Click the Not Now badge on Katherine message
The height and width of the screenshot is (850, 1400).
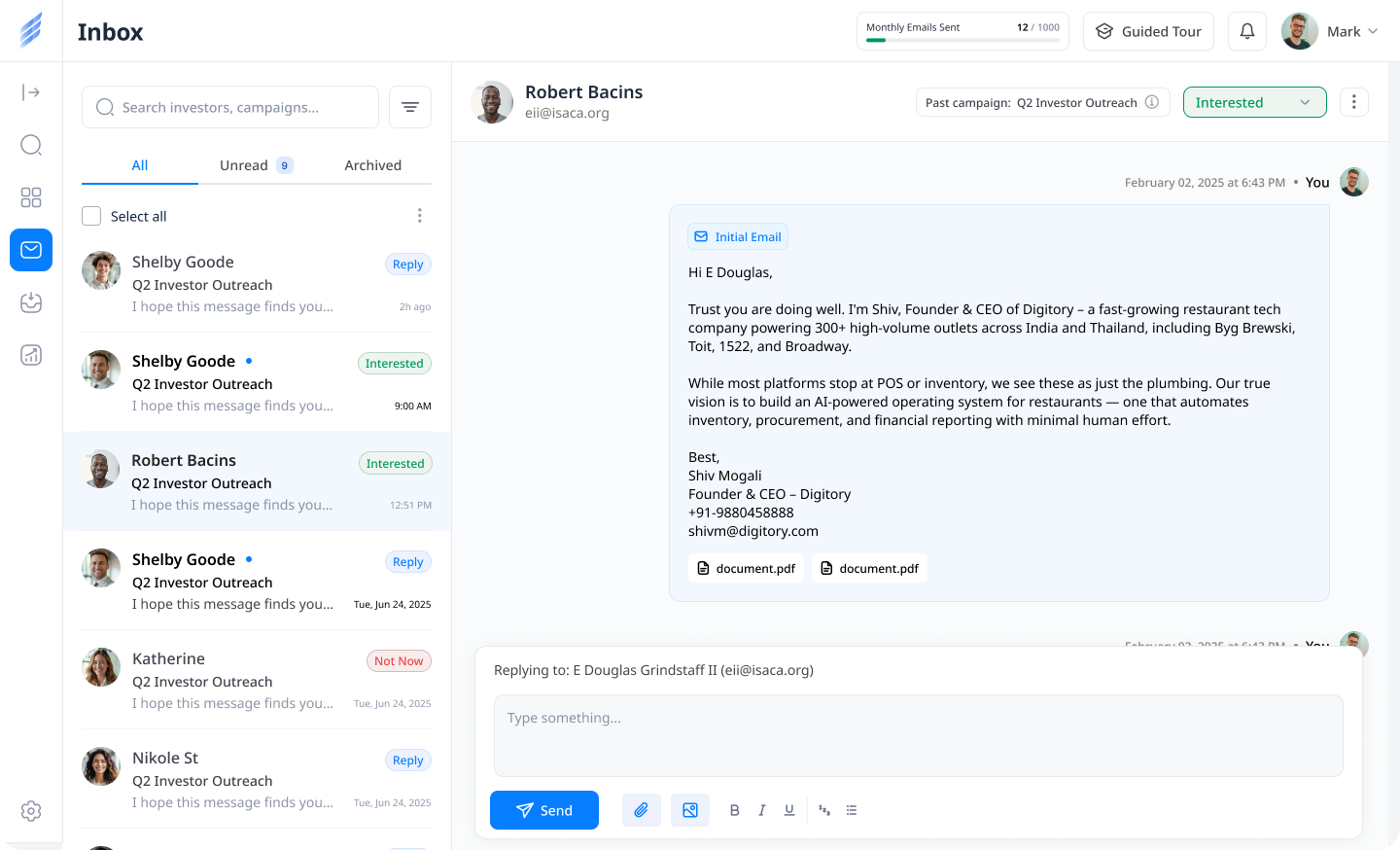399,661
